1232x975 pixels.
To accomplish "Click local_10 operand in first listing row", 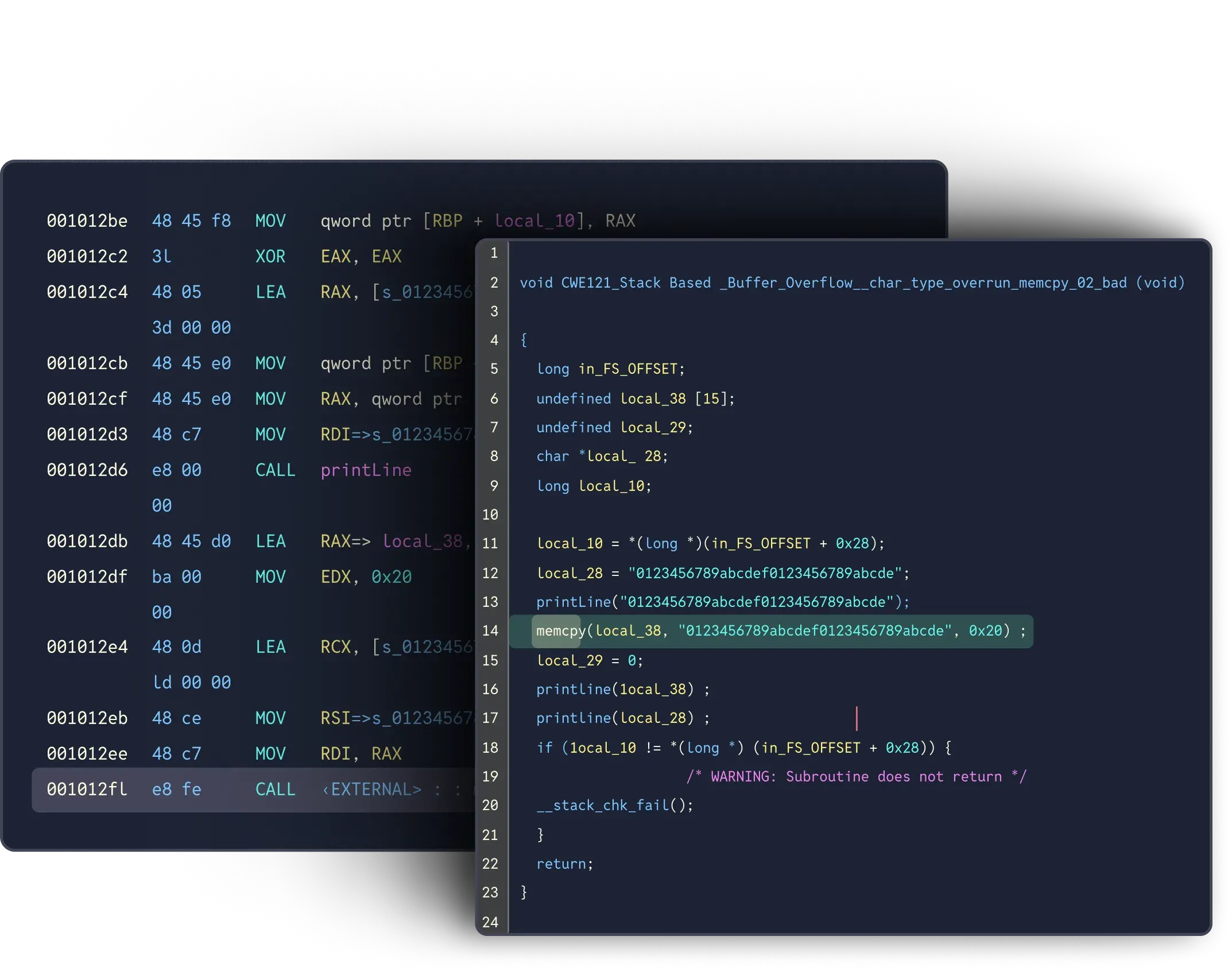I will (535, 221).
